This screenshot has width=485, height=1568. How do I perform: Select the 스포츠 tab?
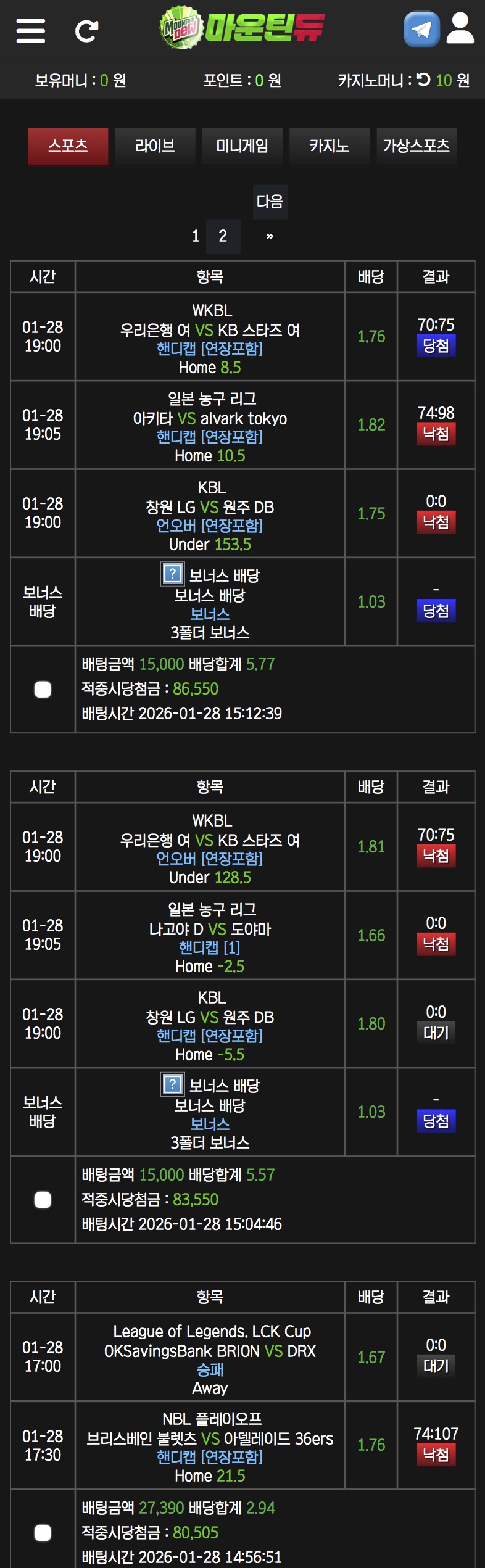pos(68,146)
